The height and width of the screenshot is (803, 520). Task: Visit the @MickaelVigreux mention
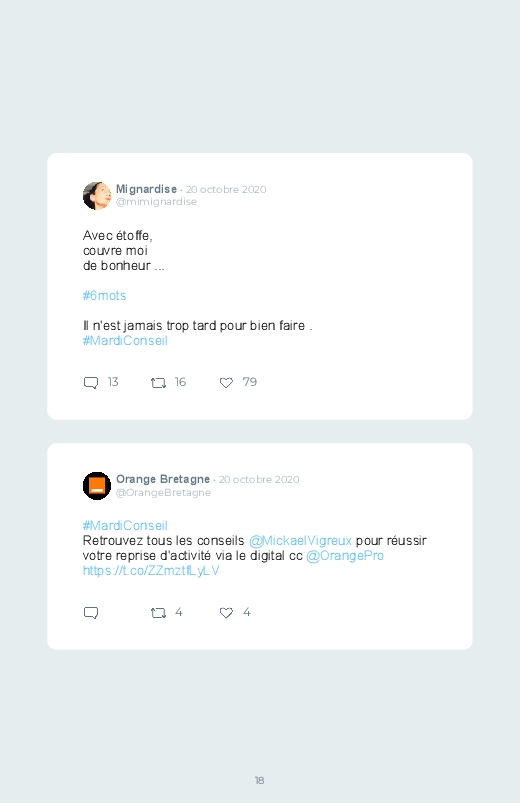300,541
